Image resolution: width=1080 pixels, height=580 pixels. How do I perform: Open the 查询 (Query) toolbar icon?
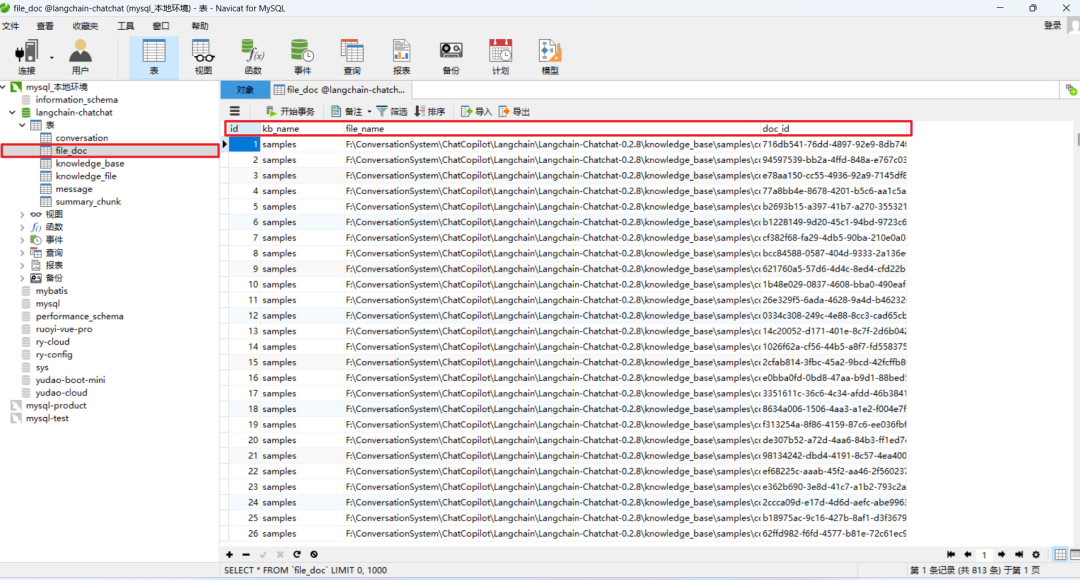(352, 57)
